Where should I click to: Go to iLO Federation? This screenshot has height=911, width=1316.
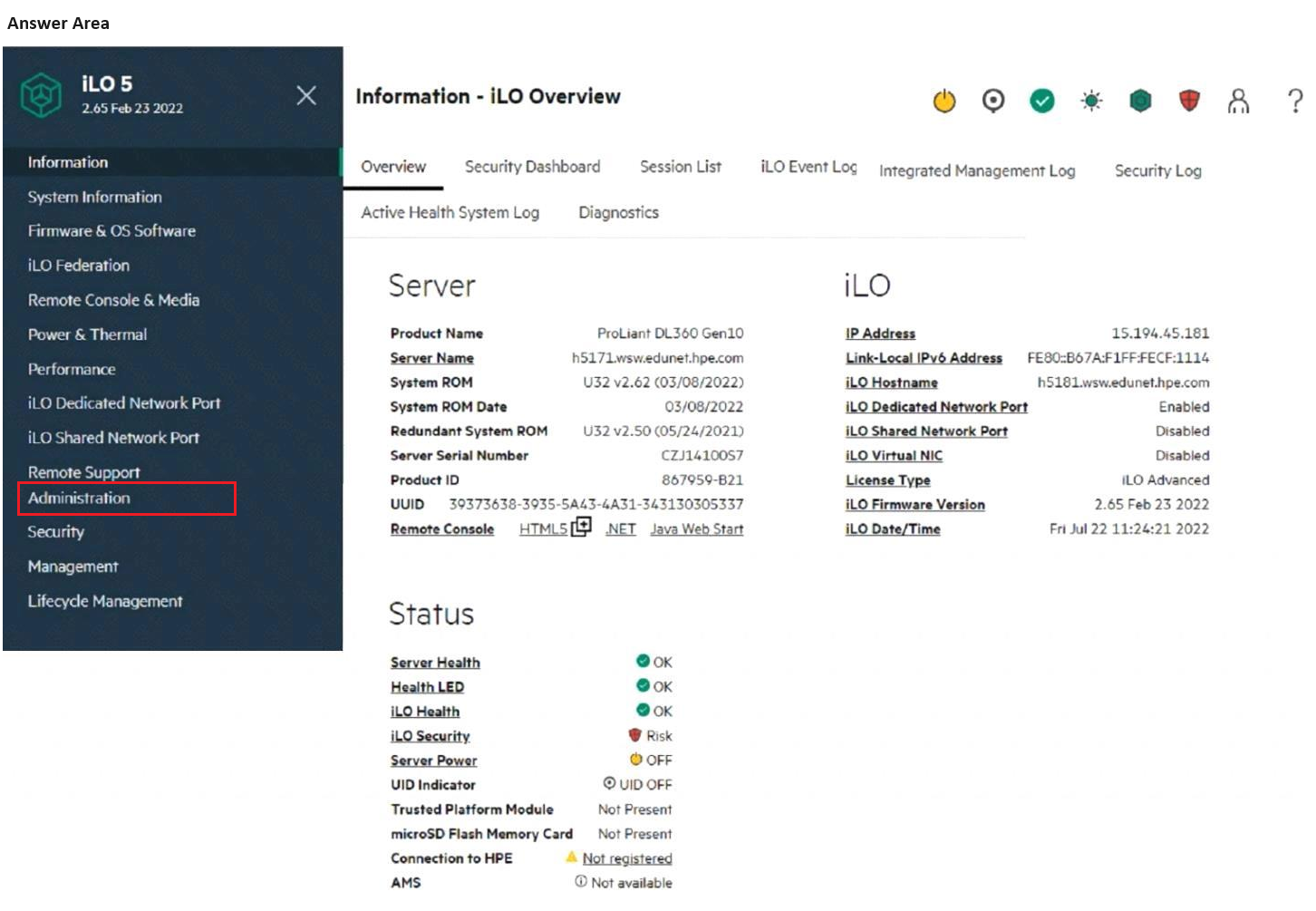coord(78,266)
